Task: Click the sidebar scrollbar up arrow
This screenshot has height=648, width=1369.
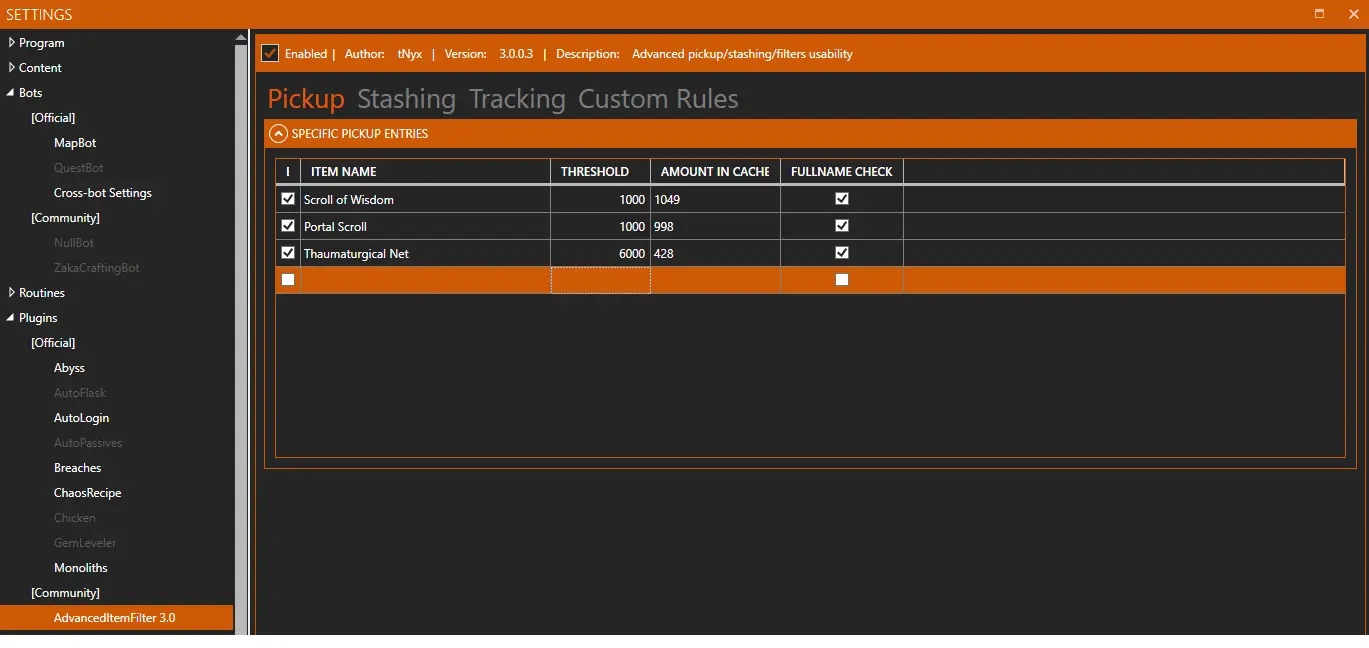Action: (x=240, y=38)
